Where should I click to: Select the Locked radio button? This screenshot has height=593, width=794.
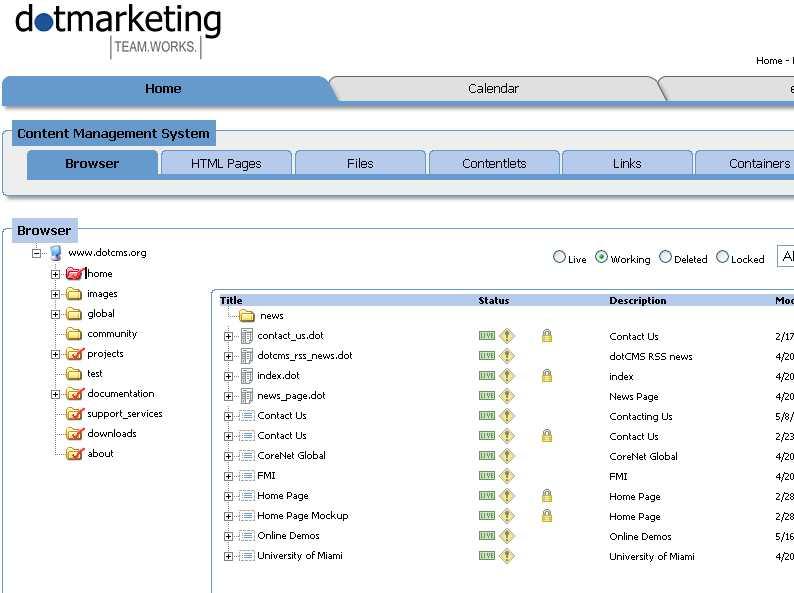pyautogui.click(x=723, y=258)
